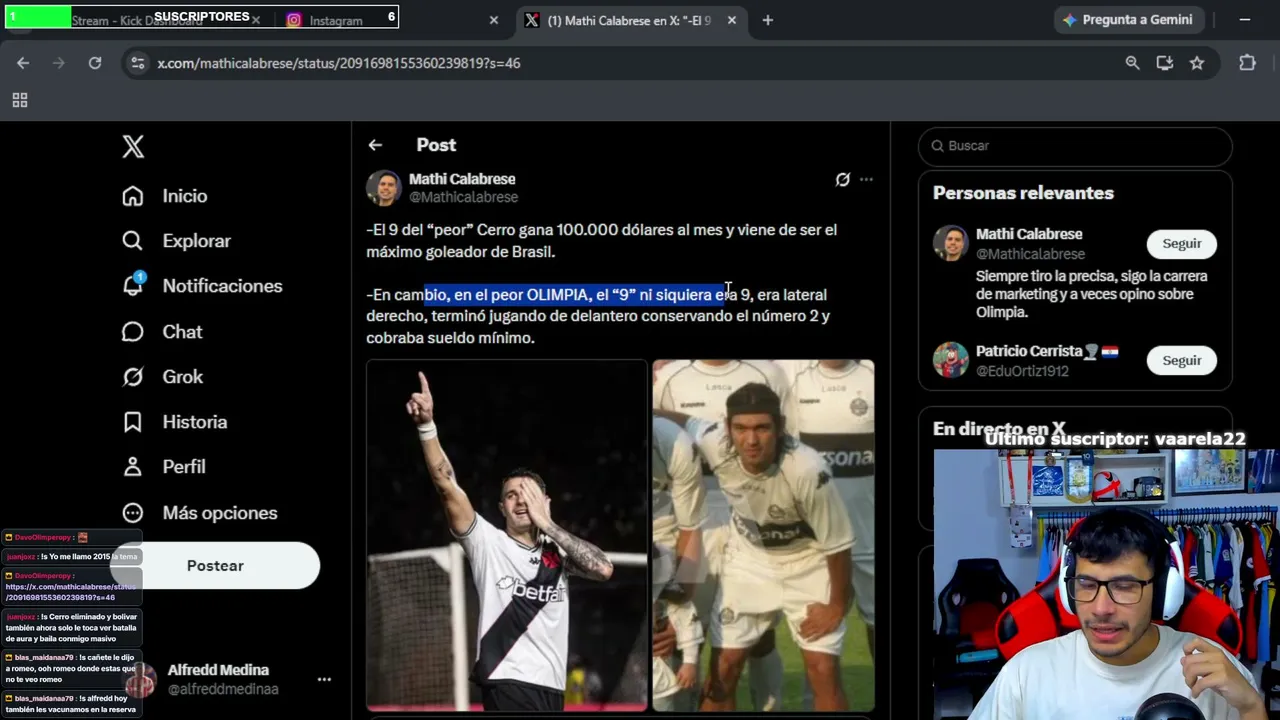Open the apps grid in bookmarks bar
The image size is (1280, 720).
pos(20,100)
